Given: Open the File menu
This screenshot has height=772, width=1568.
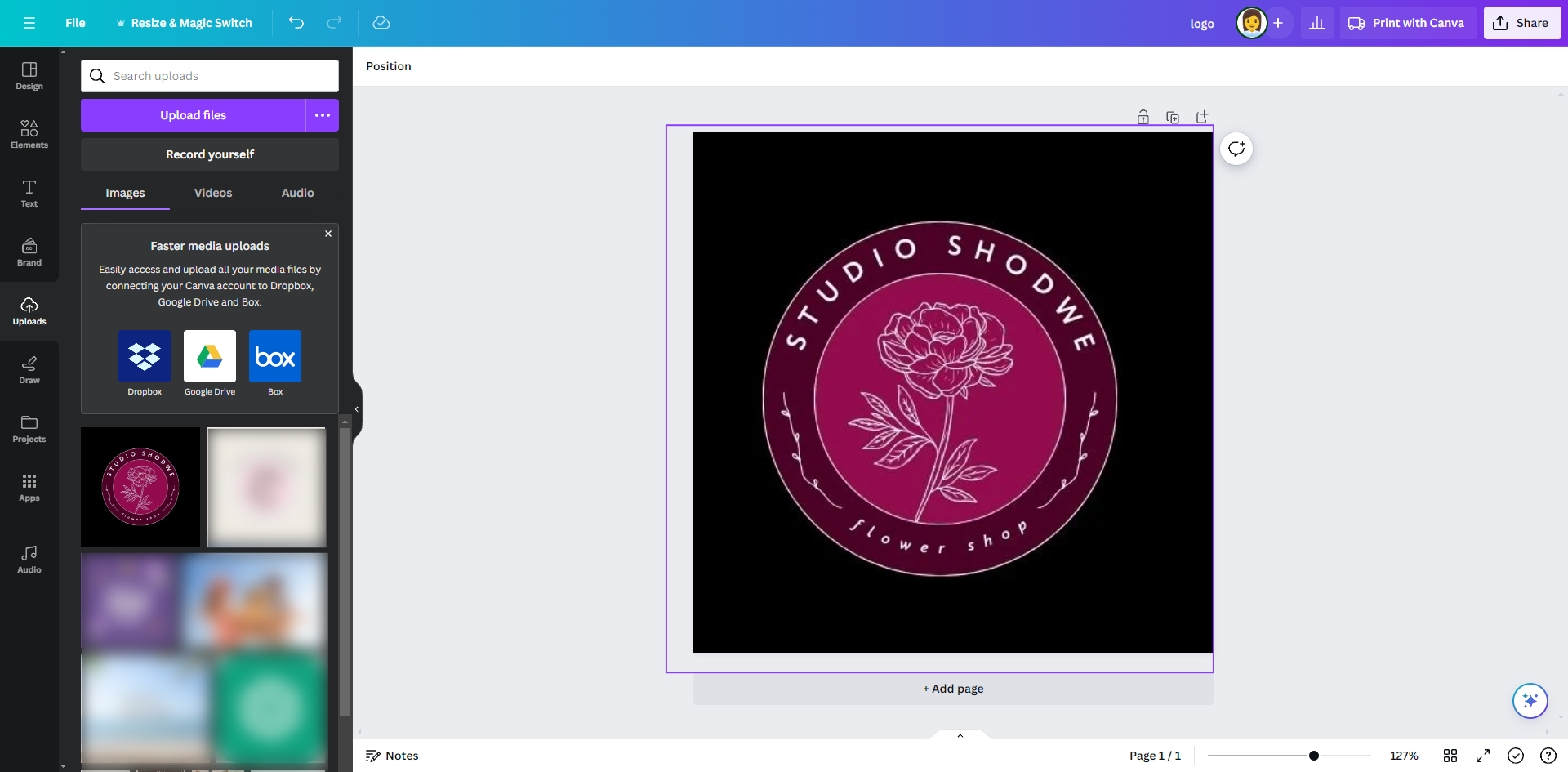Looking at the screenshot, I should click(x=75, y=23).
